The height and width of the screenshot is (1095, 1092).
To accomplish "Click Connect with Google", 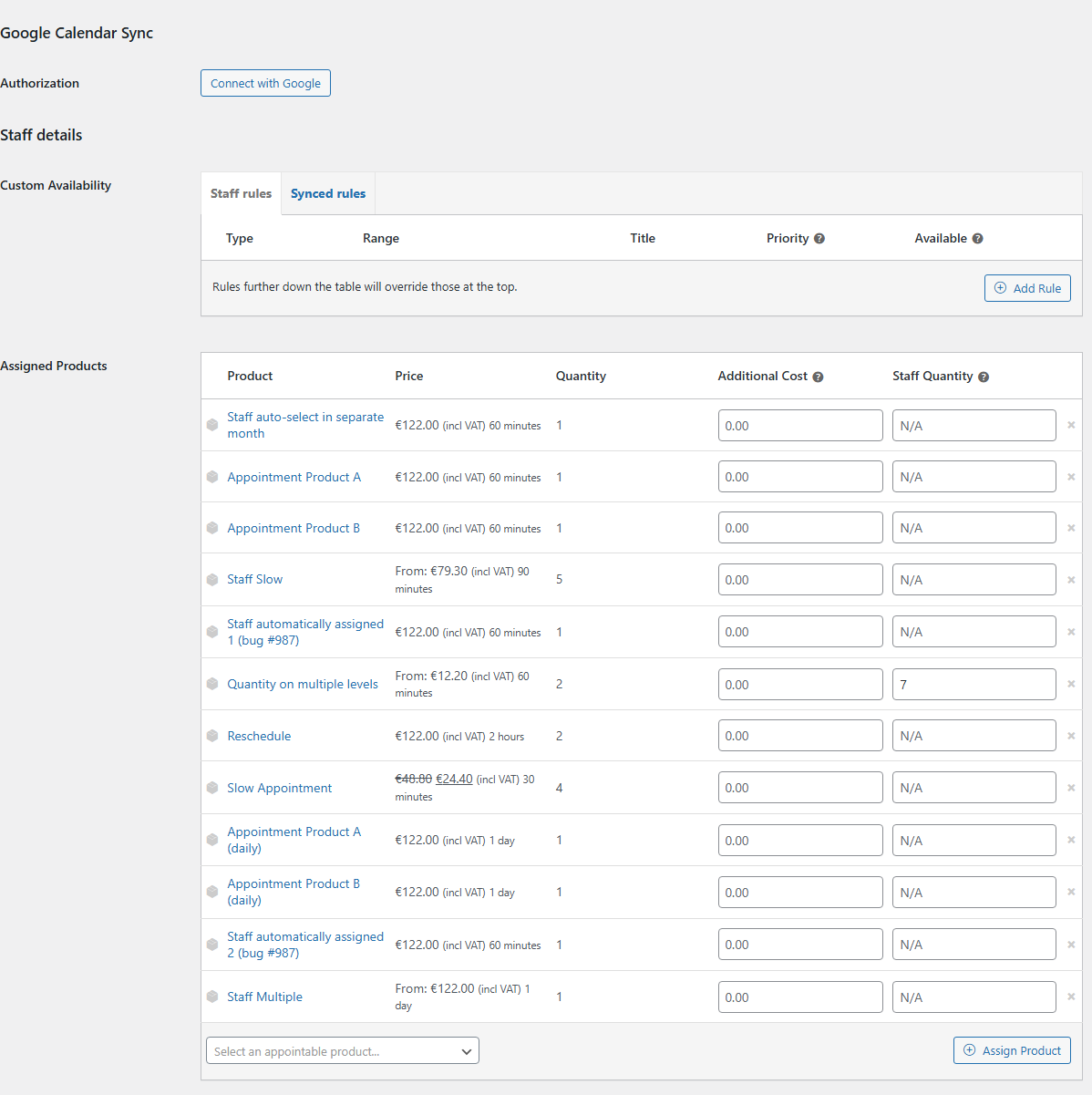I will pyautogui.click(x=265, y=83).
